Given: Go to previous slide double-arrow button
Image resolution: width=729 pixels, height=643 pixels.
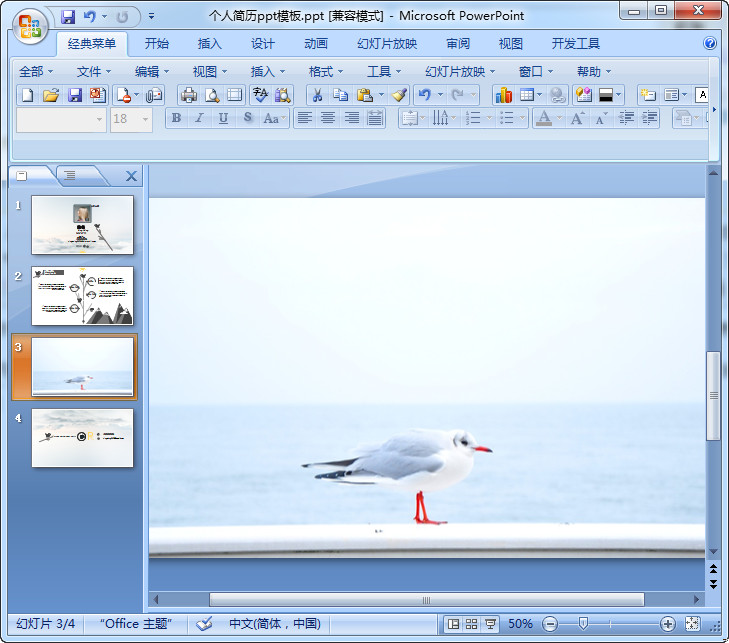Looking at the screenshot, I should click(x=713, y=569).
